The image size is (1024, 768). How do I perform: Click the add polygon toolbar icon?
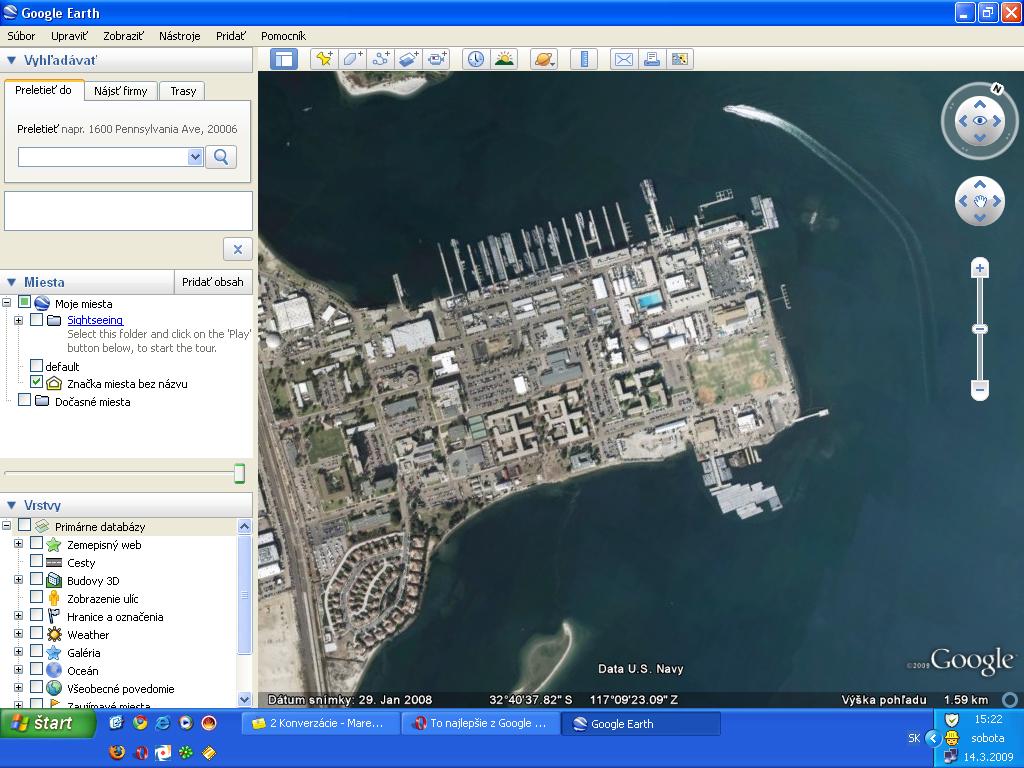pyautogui.click(x=352, y=59)
